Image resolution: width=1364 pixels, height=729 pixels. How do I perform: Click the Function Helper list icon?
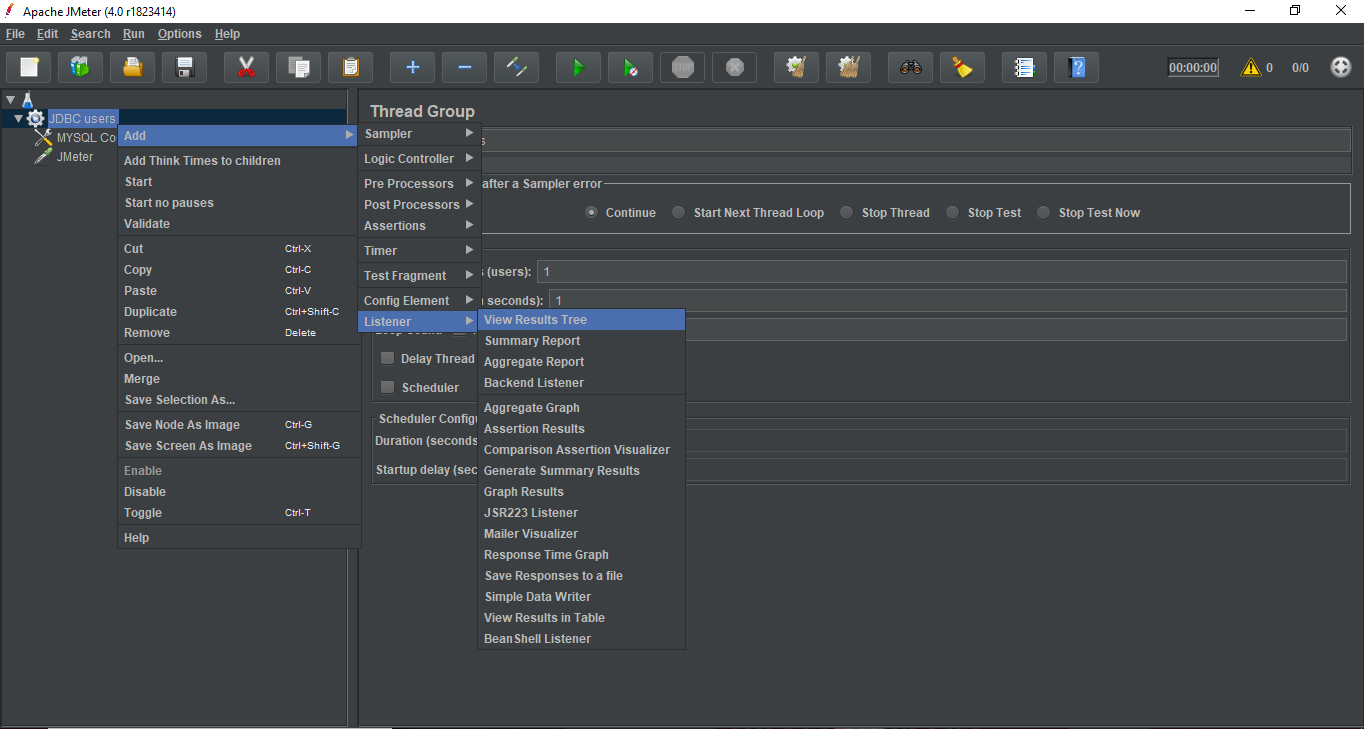[1024, 68]
